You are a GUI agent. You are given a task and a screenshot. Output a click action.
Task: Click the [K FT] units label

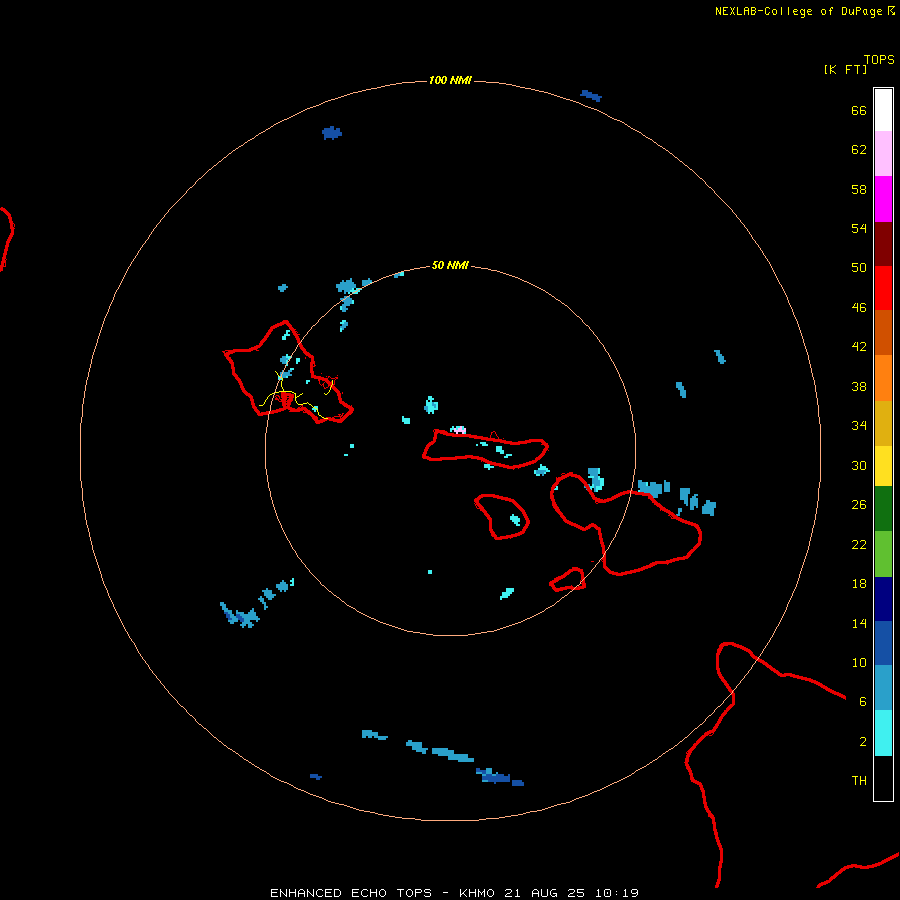[x=845, y=69]
